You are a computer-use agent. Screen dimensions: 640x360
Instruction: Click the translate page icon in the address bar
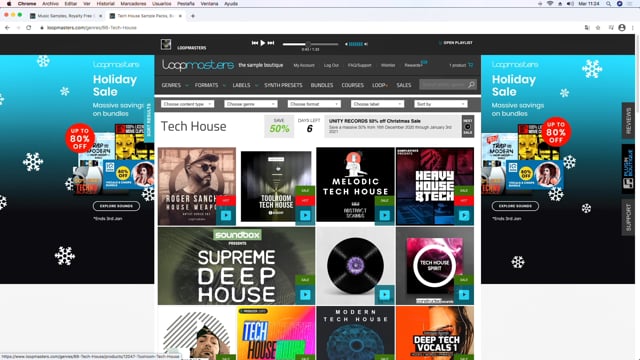(587, 28)
